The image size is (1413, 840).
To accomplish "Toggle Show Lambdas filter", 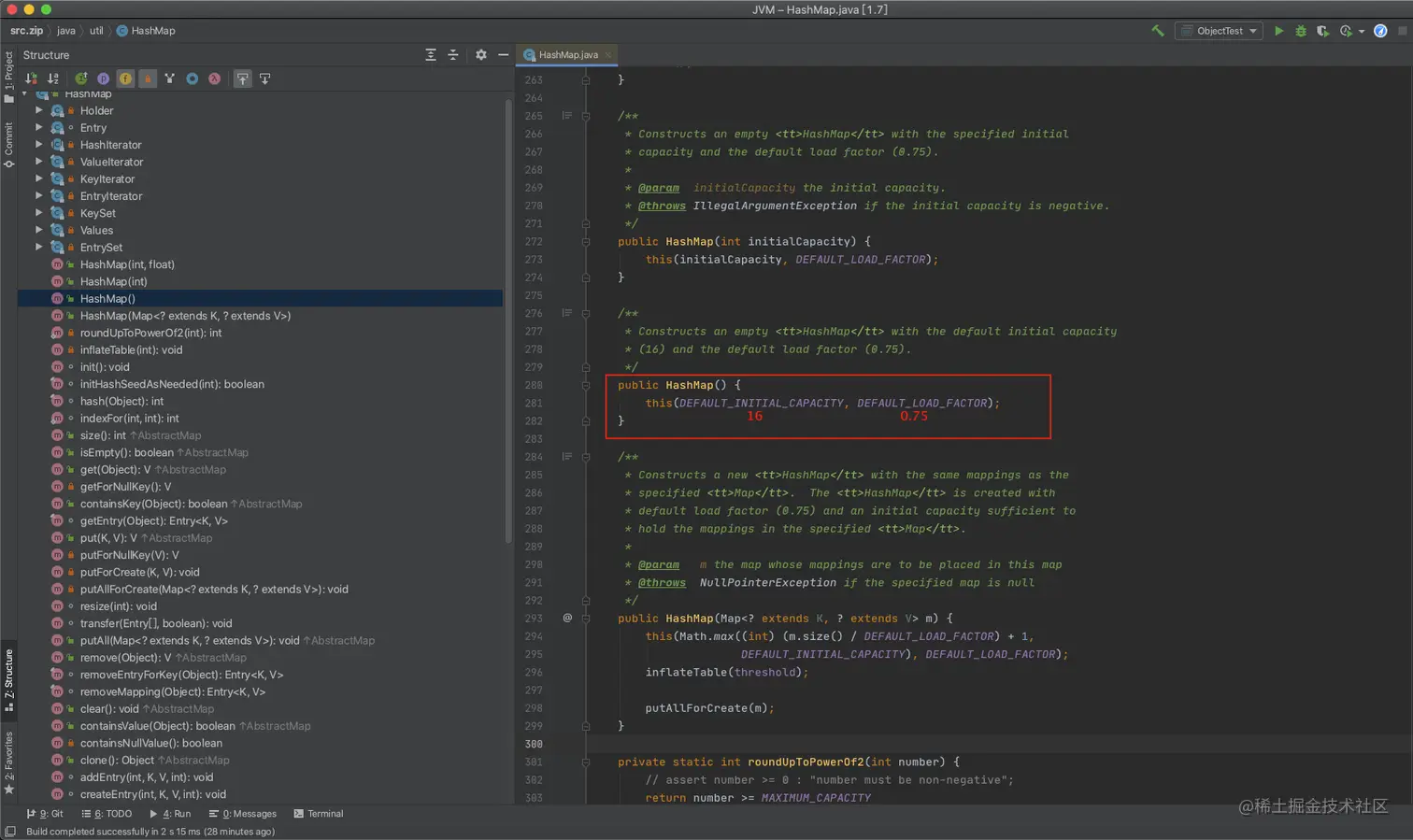I will point(214,78).
